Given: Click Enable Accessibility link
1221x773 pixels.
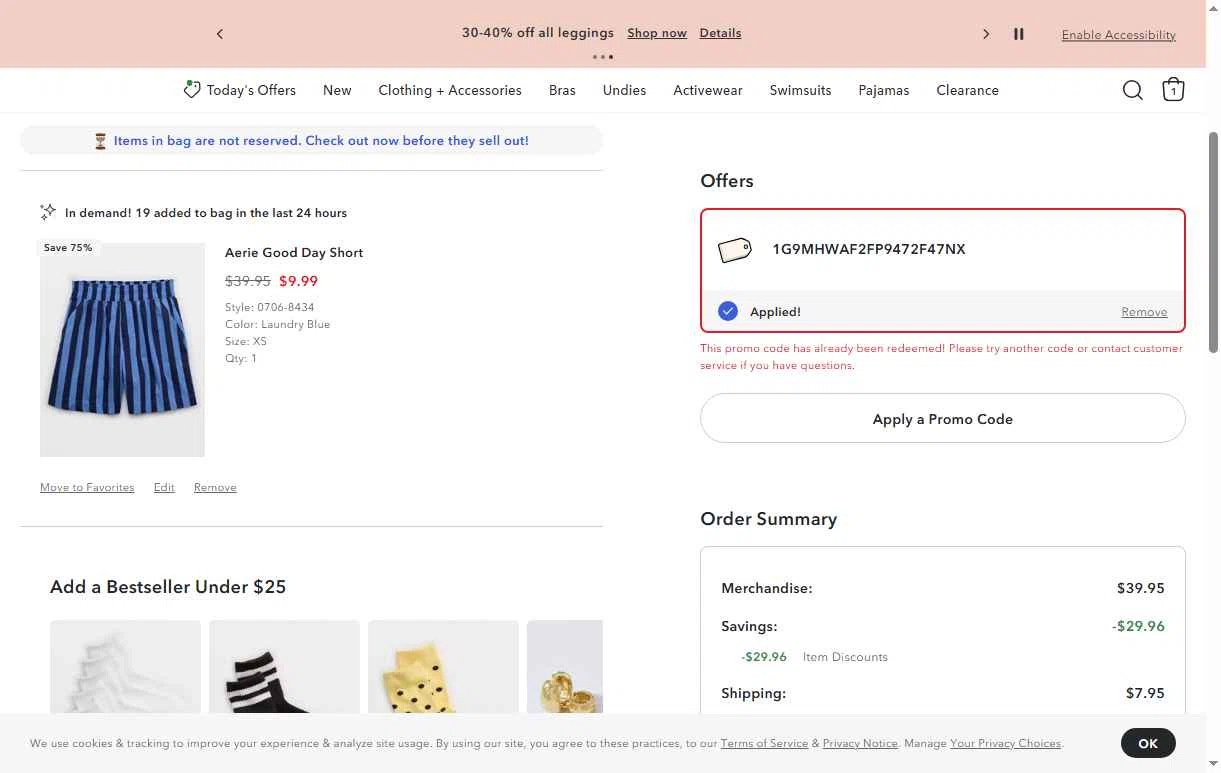Looking at the screenshot, I should (x=1118, y=35).
